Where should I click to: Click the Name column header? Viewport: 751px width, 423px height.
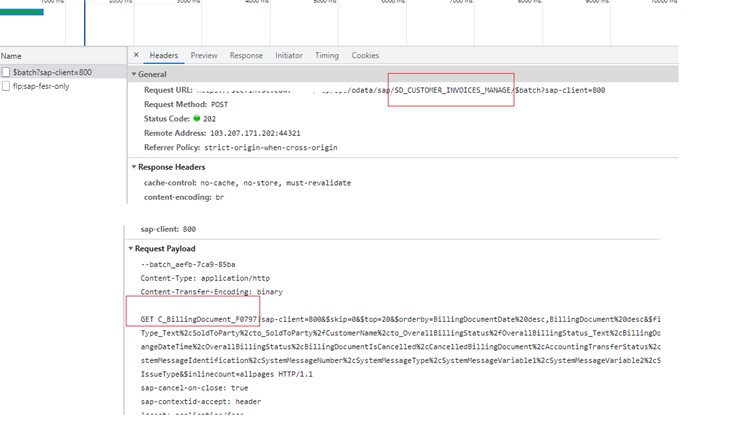11,56
